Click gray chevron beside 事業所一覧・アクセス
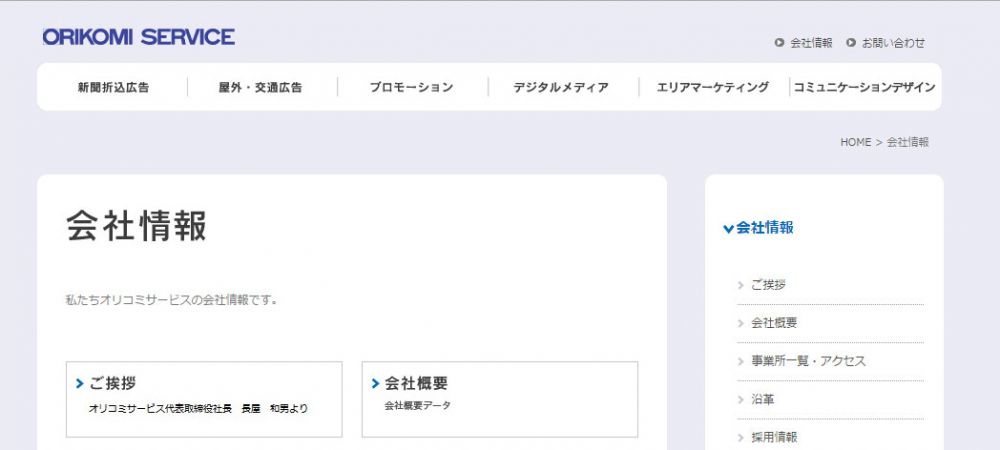This screenshot has width=1000, height=450. [x=740, y=361]
